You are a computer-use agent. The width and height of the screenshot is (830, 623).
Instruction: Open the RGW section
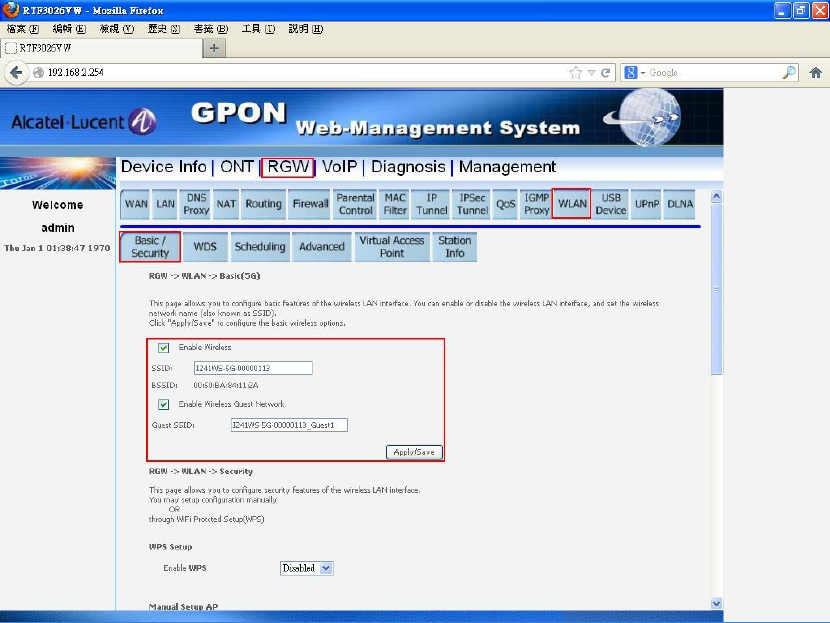coord(288,167)
